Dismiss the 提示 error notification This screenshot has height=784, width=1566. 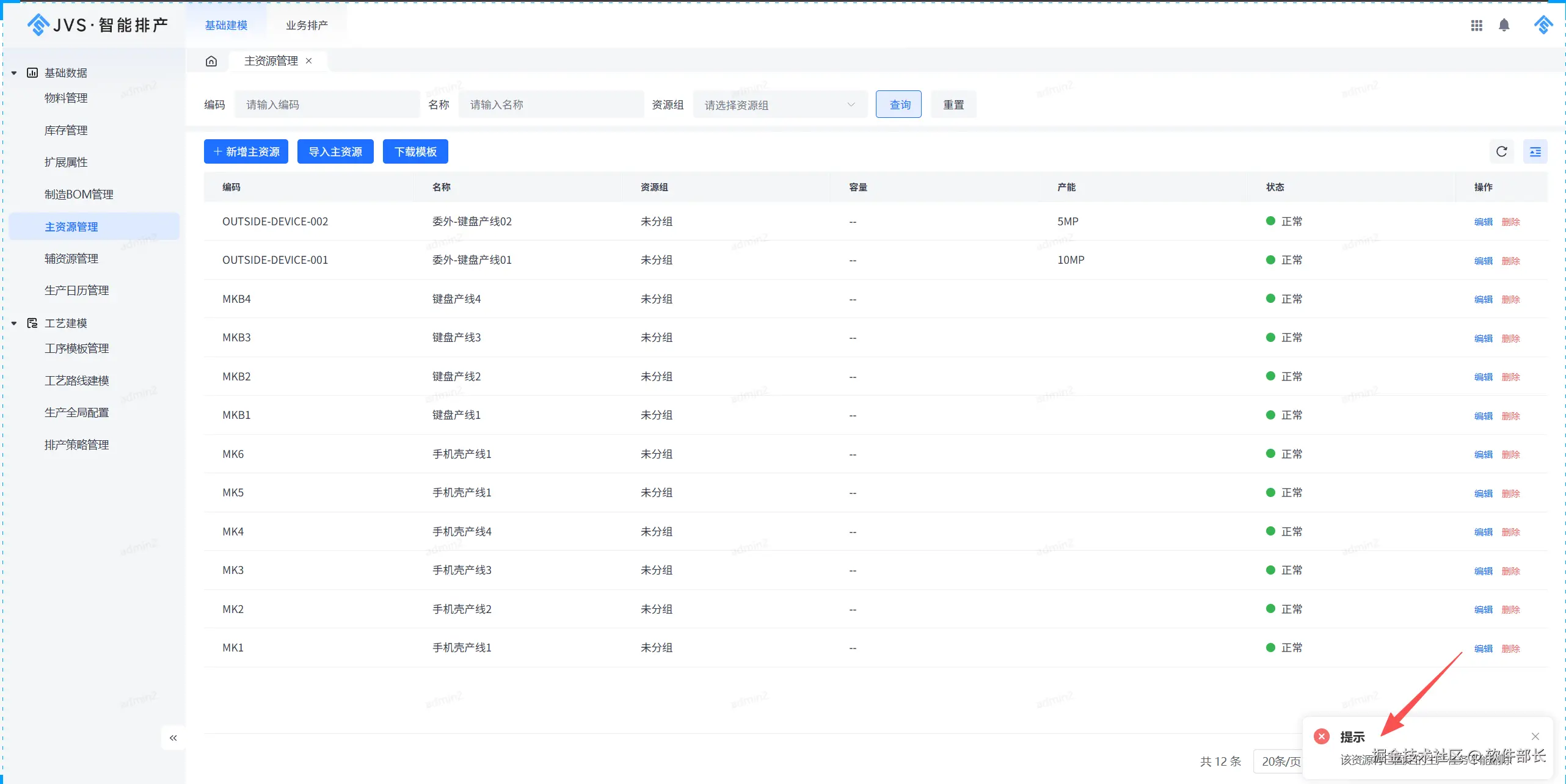pos(1535,736)
